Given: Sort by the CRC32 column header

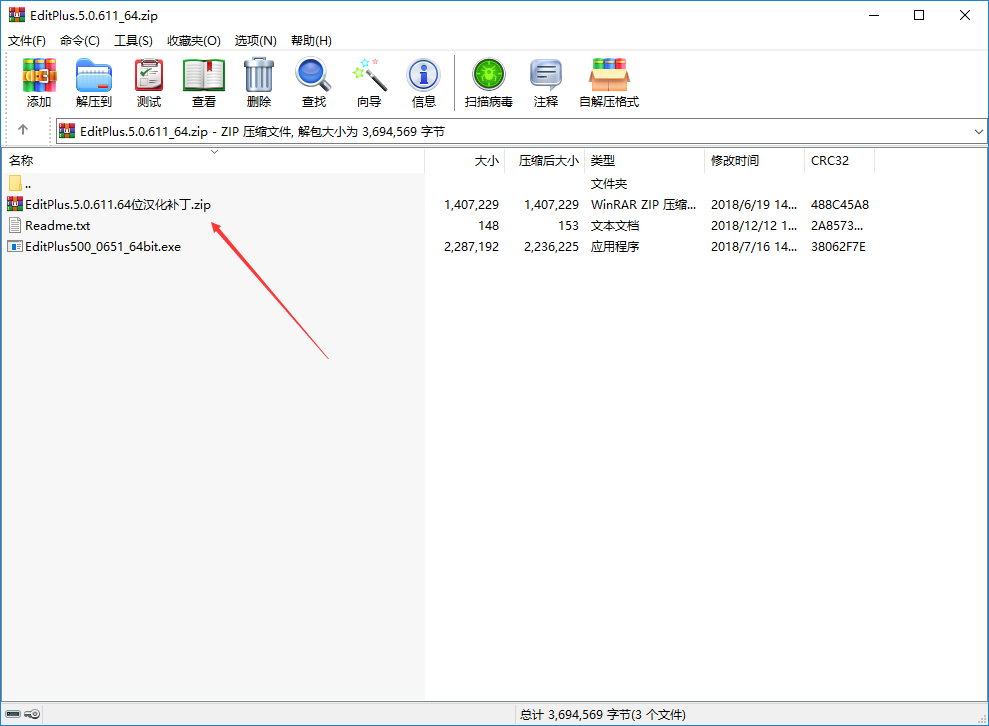Looking at the screenshot, I should point(840,161).
